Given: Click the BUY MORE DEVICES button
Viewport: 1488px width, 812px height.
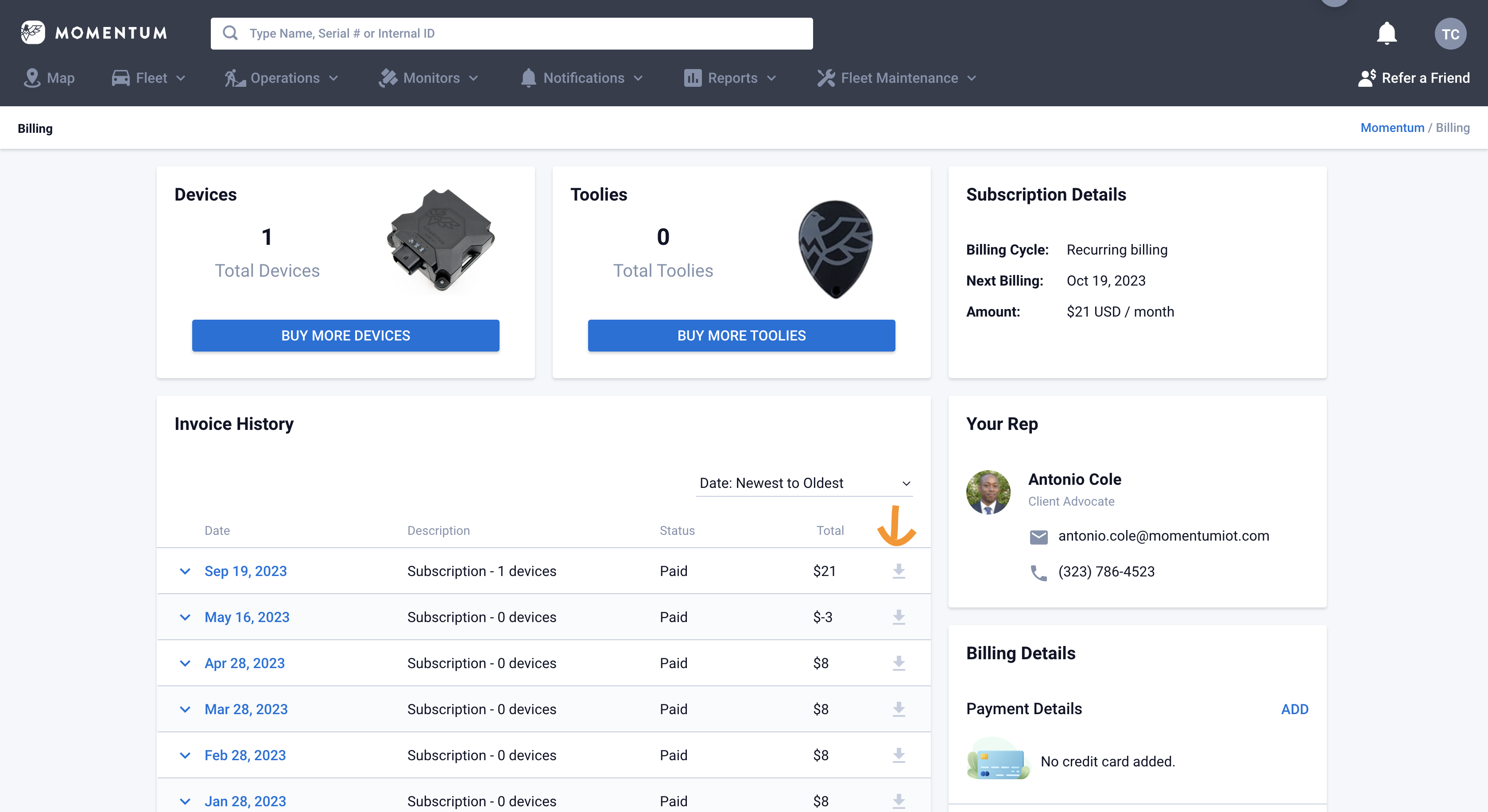Looking at the screenshot, I should [x=345, y=336].
